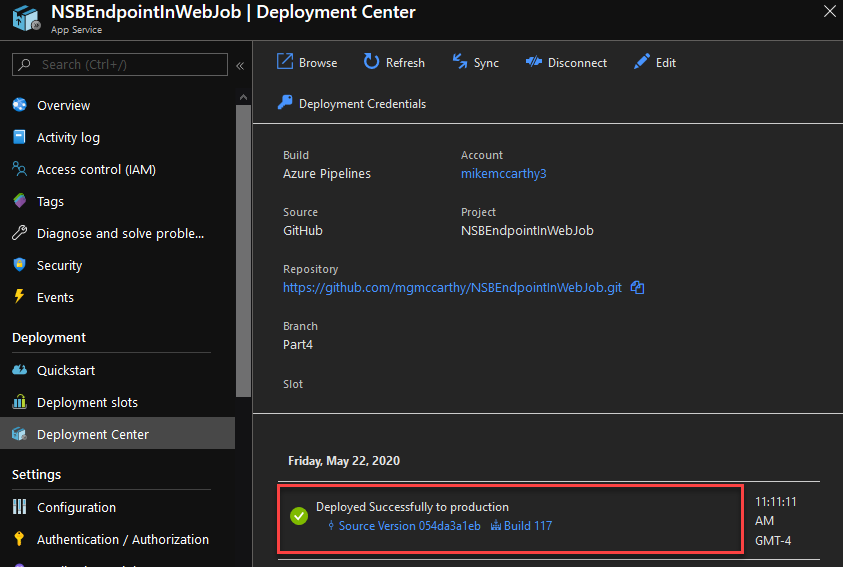Image resolution: width=843 pixels, height=567 pixels.
Task: Click the search magnifier icon
Action: [24, 64]
